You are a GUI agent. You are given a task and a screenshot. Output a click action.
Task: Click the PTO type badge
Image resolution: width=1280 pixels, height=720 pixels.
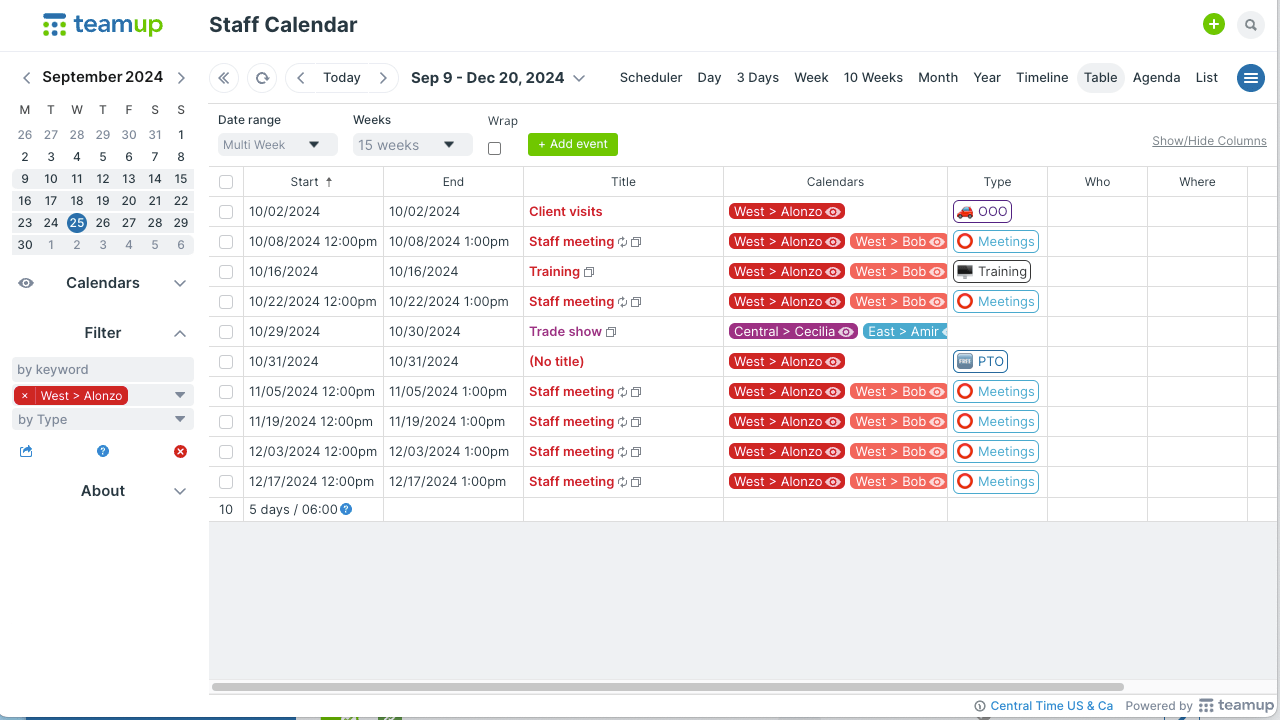(980, 361)
